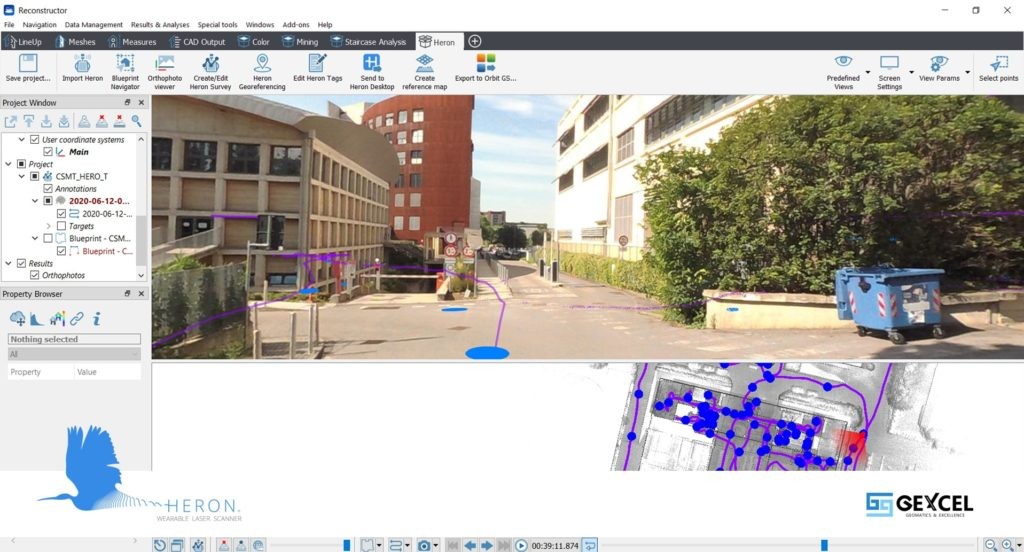Screen dimensions: 1024x552
Task: Activate the Select points tool
Action: pos(998,63)
